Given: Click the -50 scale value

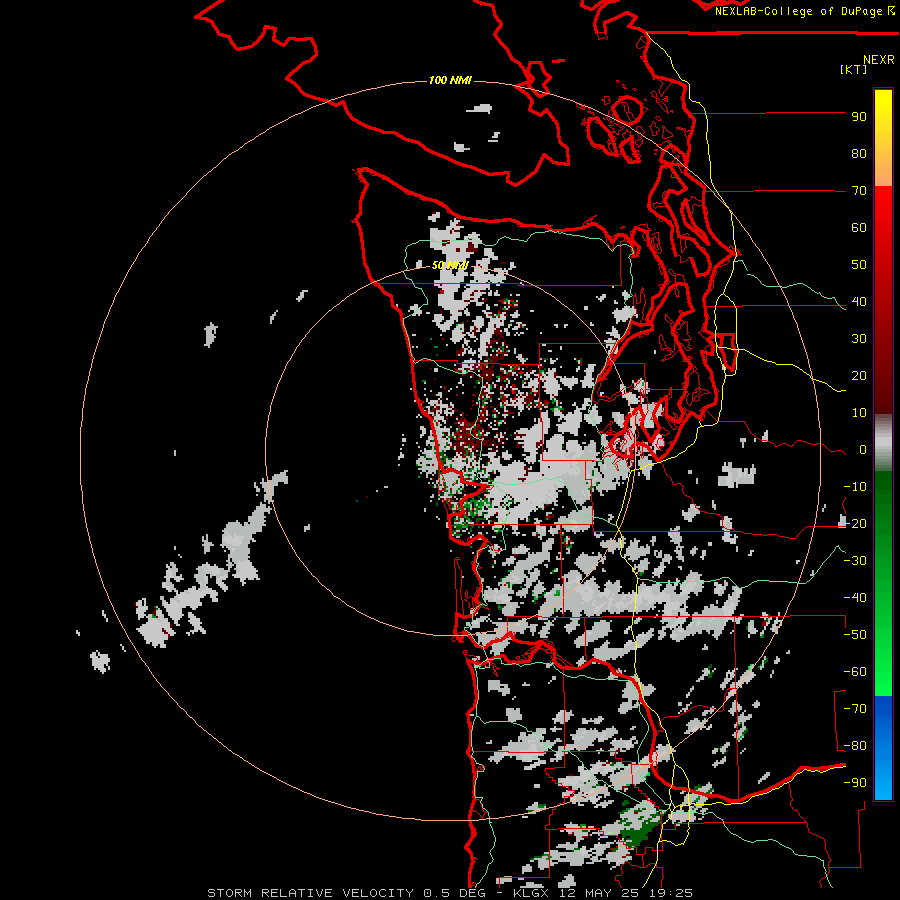Looking at the screenshot, I should (x=855, y=635).
